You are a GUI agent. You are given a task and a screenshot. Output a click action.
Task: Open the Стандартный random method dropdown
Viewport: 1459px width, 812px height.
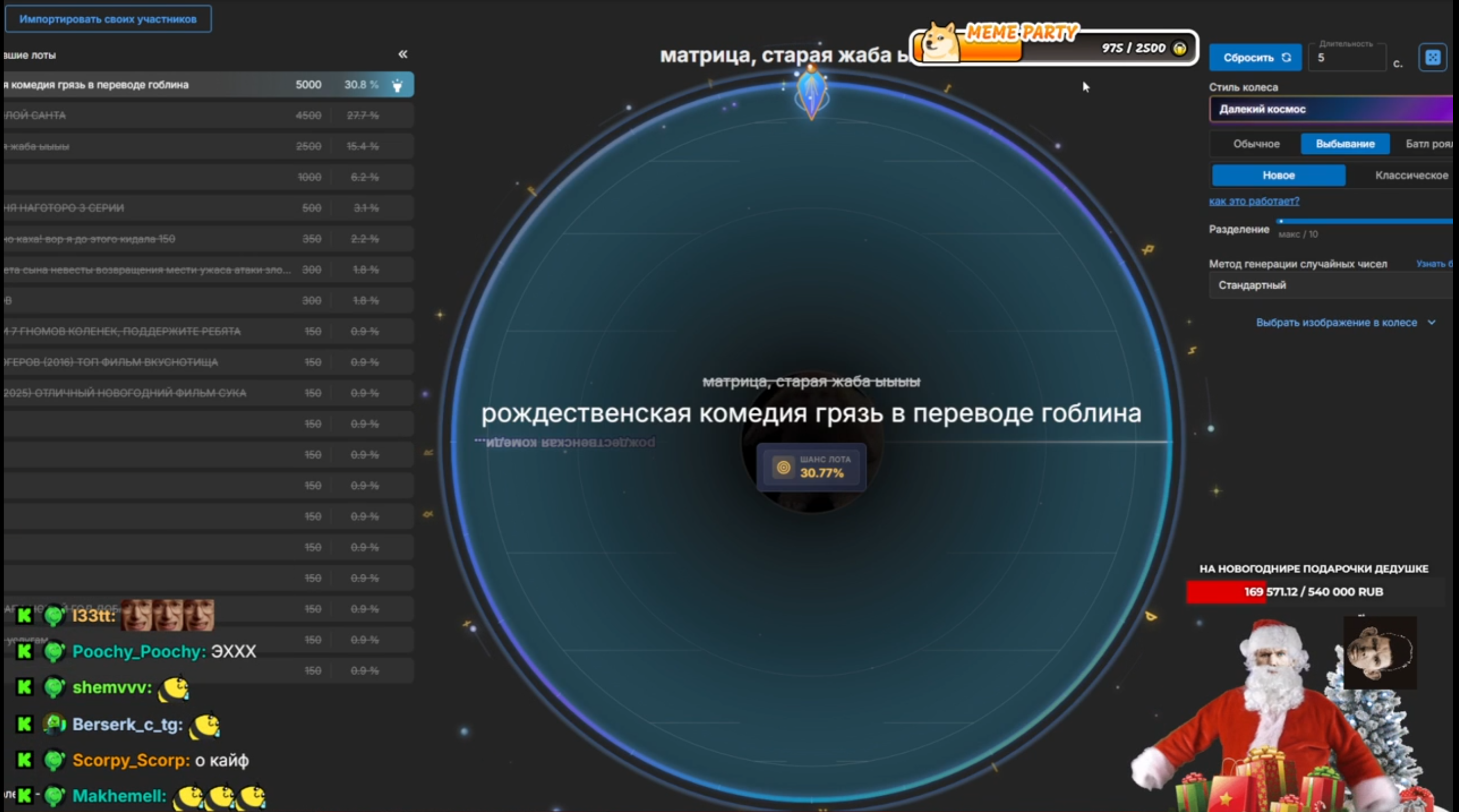pyautogui.click(x=1331, y=285)
